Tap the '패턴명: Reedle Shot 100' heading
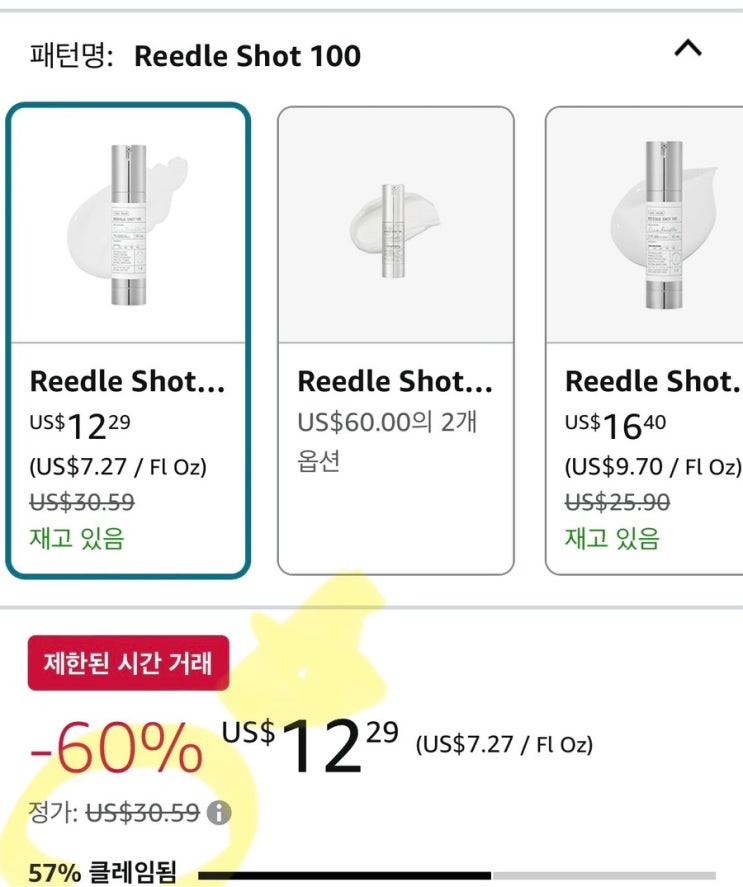Image resolution: width=743 pixels, height=887 pixels. click(196, 56)
